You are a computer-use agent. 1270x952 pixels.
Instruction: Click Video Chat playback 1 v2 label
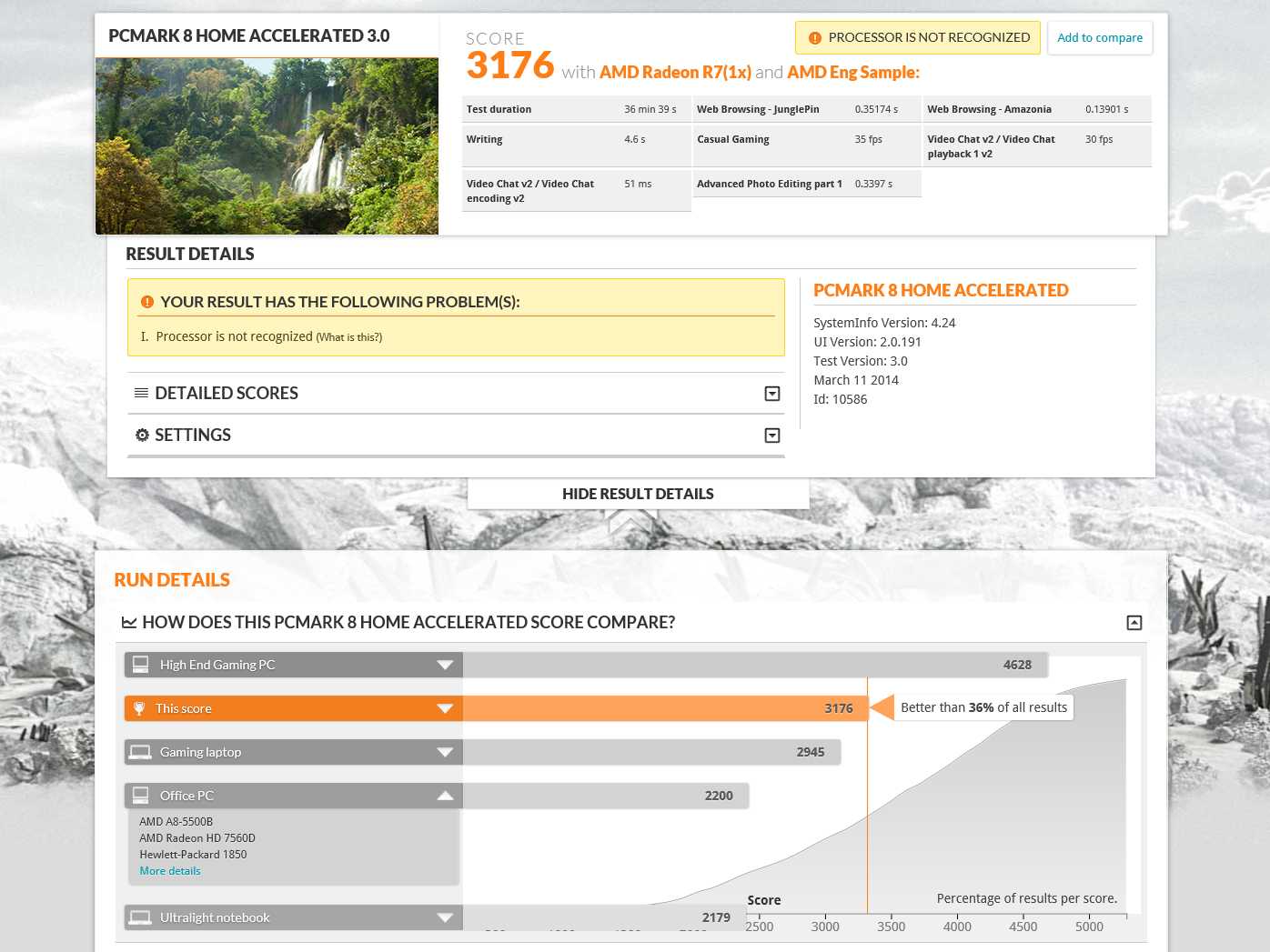pyautogui.click(x=992, y=146)
